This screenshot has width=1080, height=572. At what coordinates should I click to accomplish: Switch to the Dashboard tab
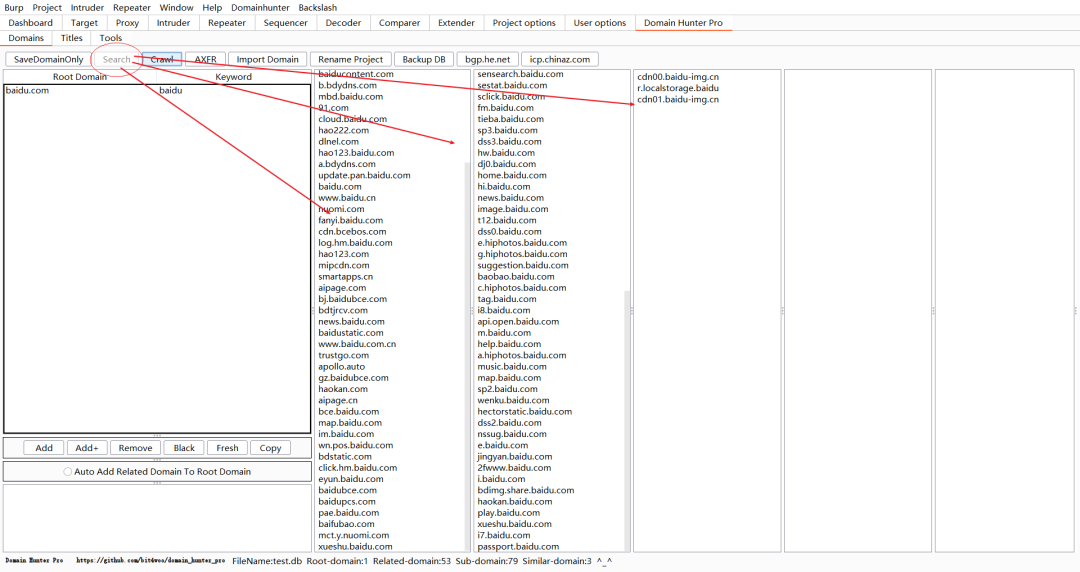pyautogui.click(x=30, y=23)
